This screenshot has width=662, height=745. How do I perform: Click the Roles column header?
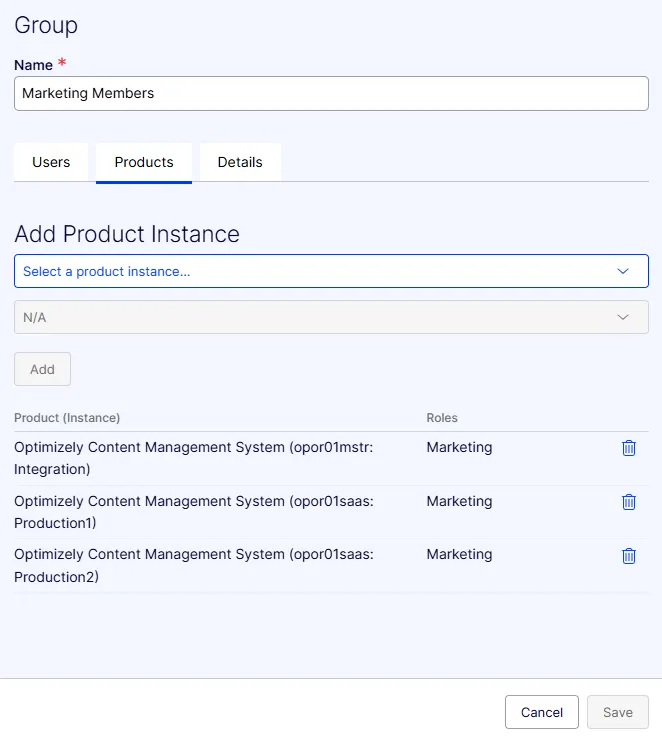442,418
